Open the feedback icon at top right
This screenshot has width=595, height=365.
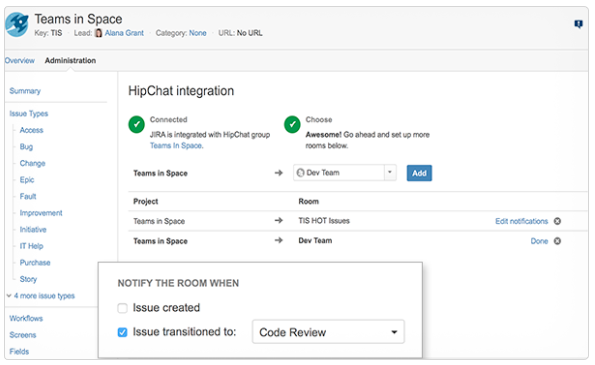pyautogui.click(x=578, y=24)
